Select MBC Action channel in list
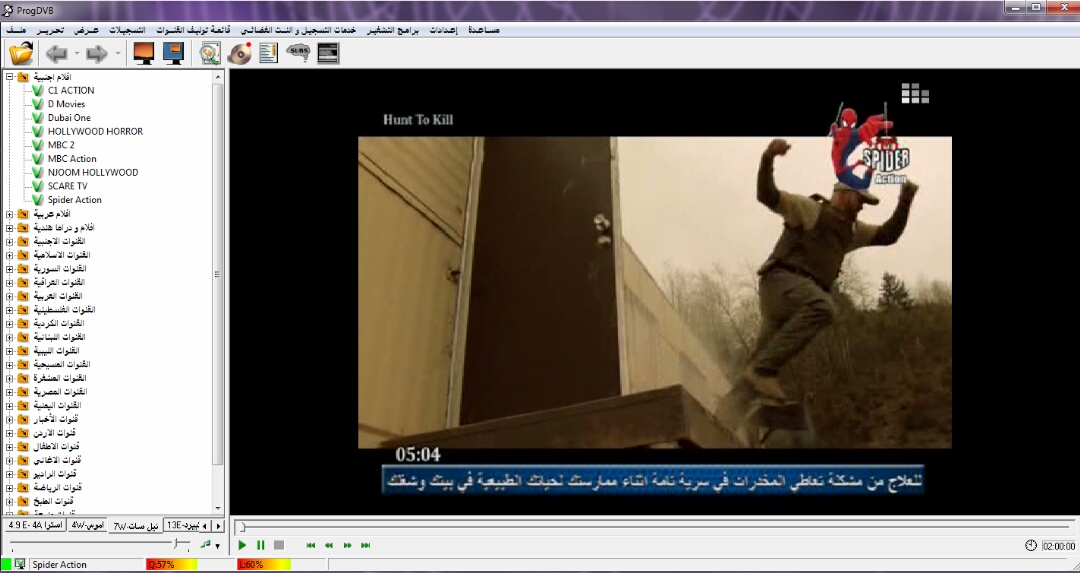Viewport: 1080px width, 573px height. pyautogui.click(x=72, y=159)
